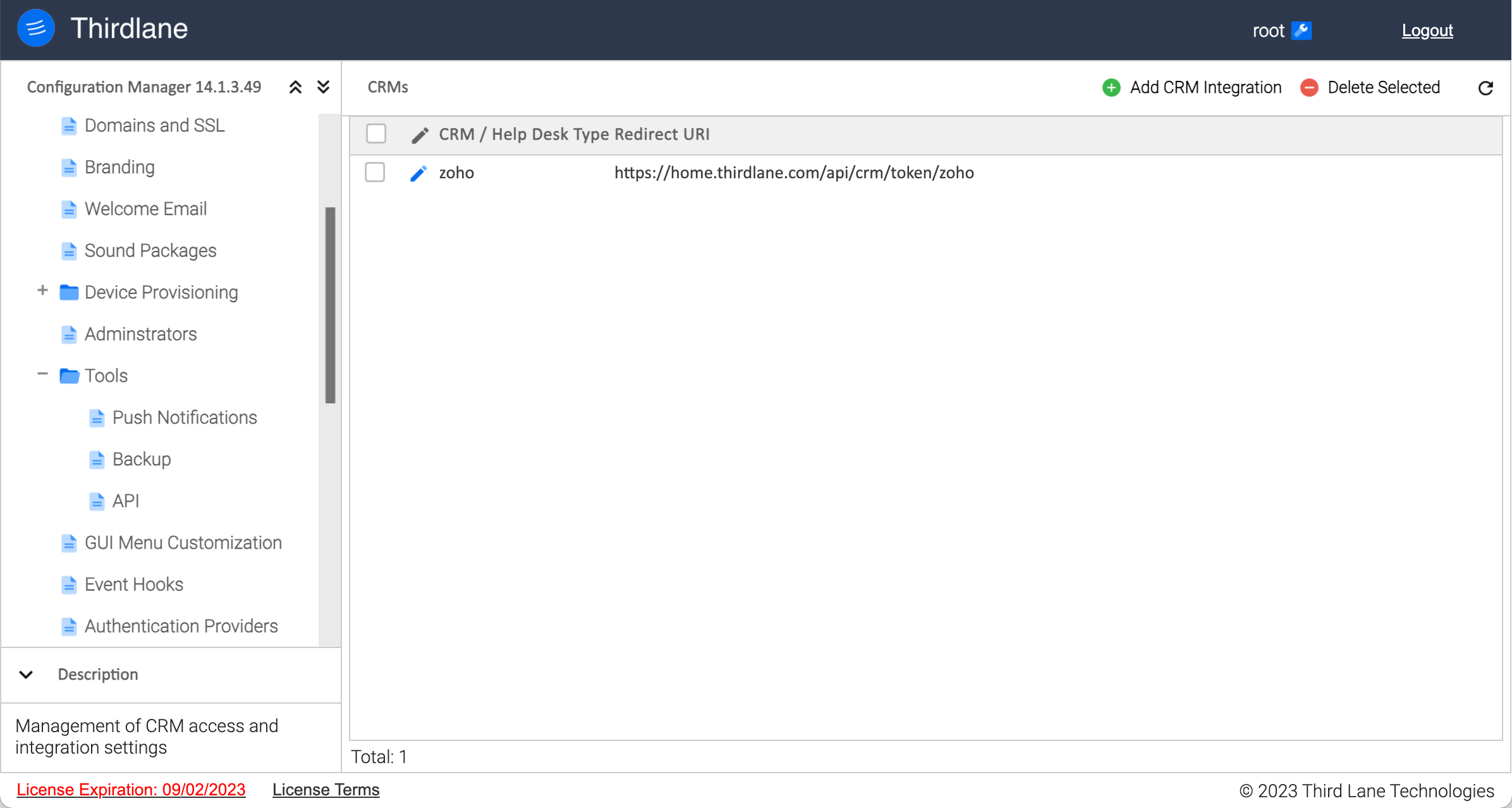Viewport: 1512px width, 808px height.
Task: Click the API page icon
Action: coord(97,501)
